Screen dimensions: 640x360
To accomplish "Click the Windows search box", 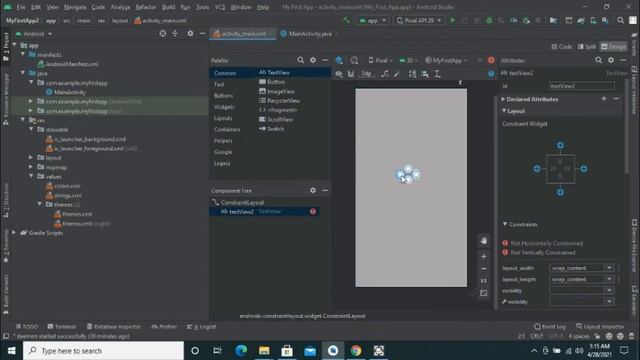I will [104, 351].
